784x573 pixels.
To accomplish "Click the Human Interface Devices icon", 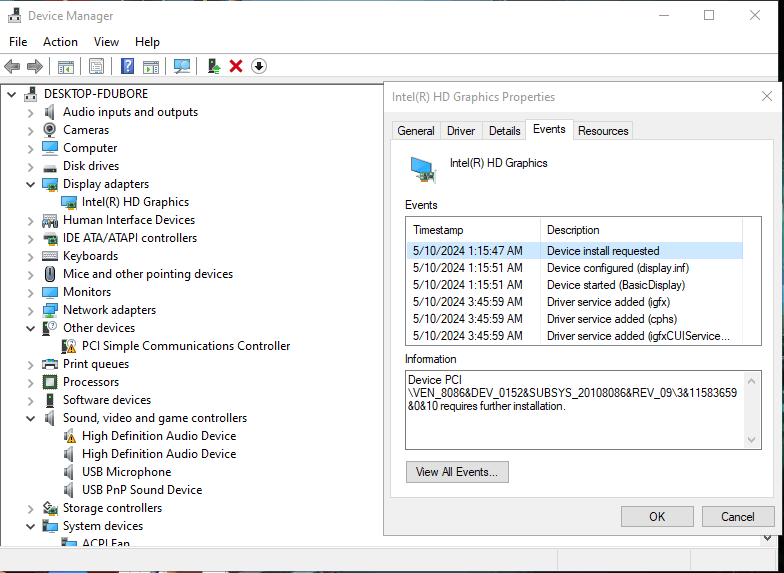I will 50,220.
